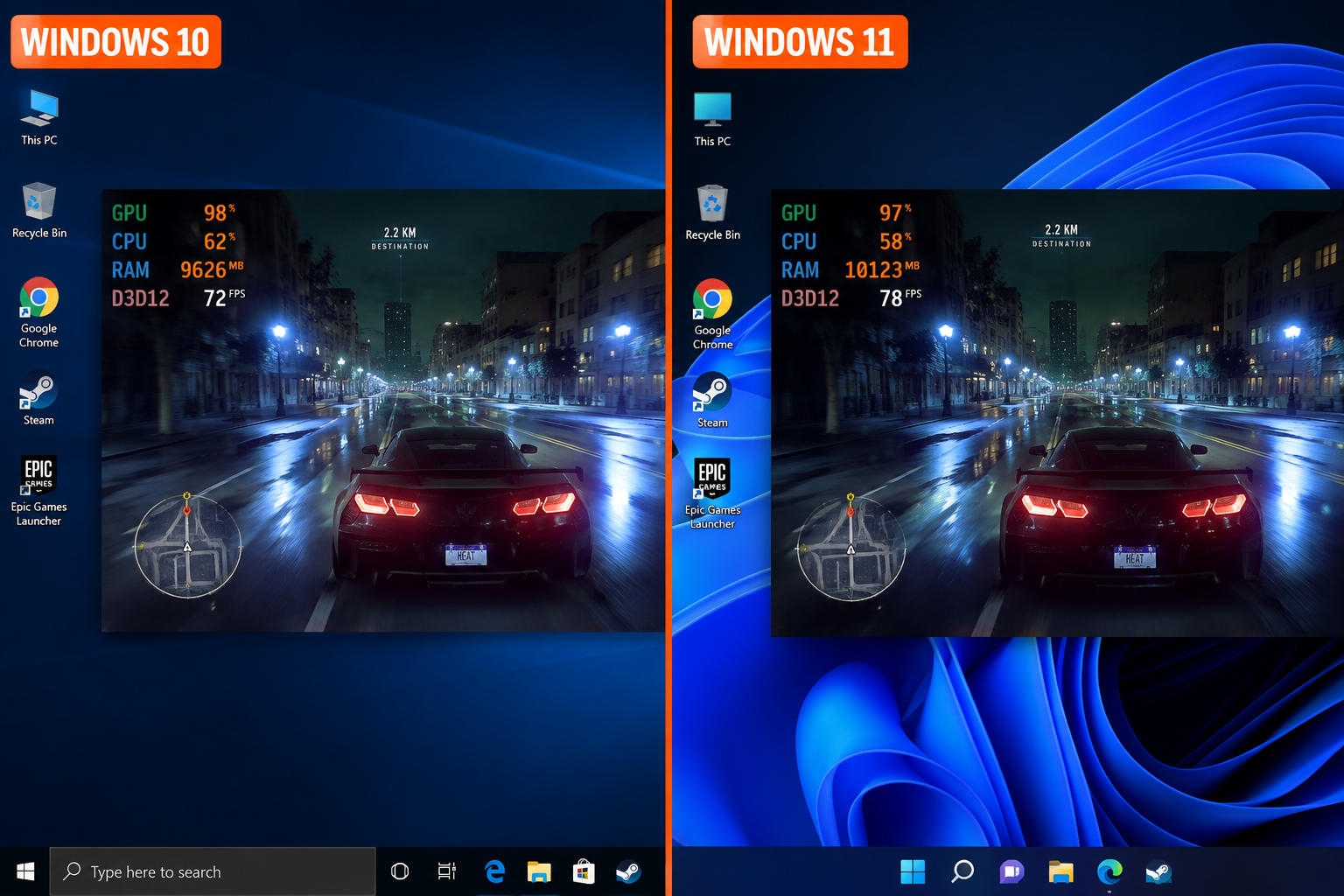
Task: Open Epic Games Launcher on Windows 11 desktop
Action: (x=712, y=493)
